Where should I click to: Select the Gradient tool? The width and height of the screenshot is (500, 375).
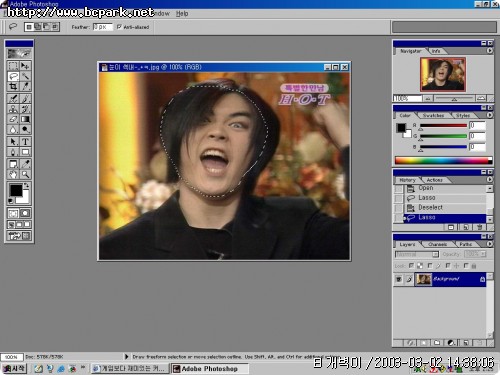pyautogui.click(x=25, y=119)
